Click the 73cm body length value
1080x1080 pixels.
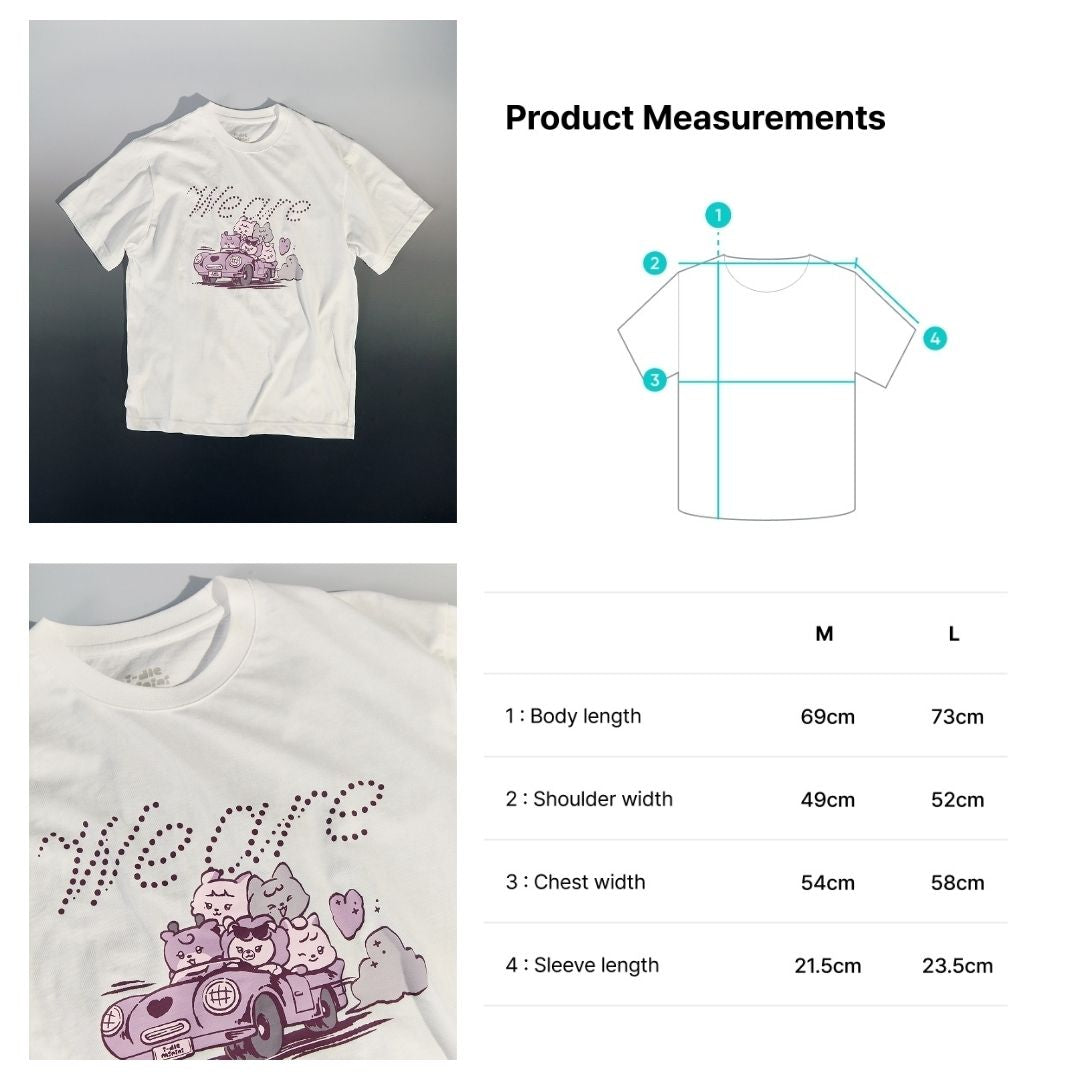point(957,717)
